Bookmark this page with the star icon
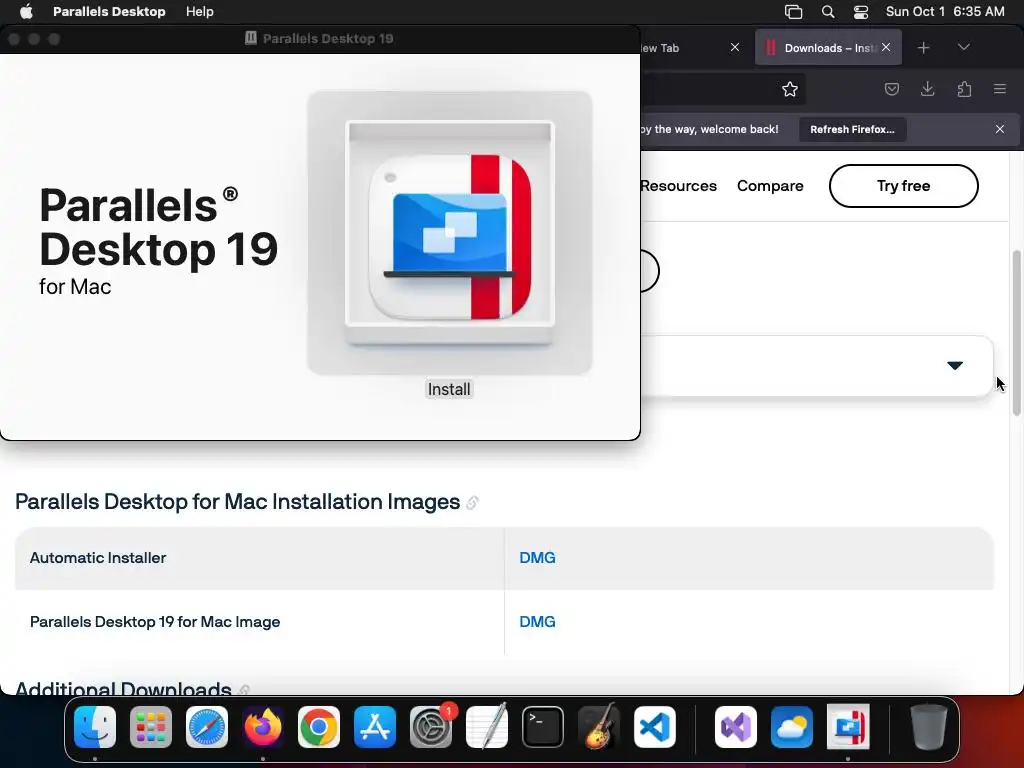The image size is (1024, 768). [x=790, y=89]
